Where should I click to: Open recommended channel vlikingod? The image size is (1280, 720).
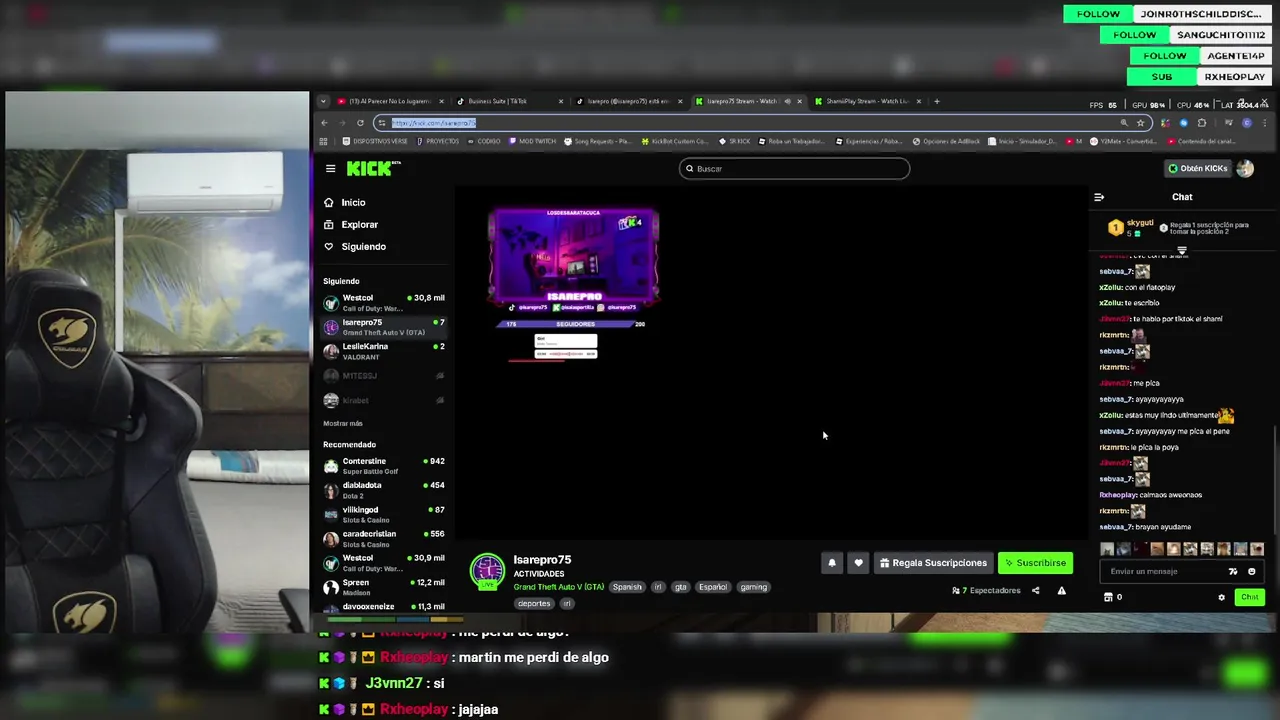(x=384, y=514)
